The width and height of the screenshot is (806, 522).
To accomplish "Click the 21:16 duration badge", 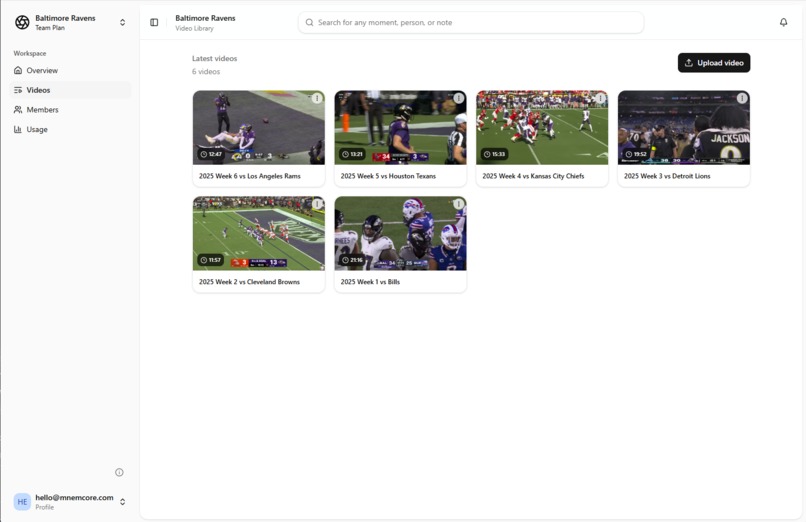I will pos(353,260).
